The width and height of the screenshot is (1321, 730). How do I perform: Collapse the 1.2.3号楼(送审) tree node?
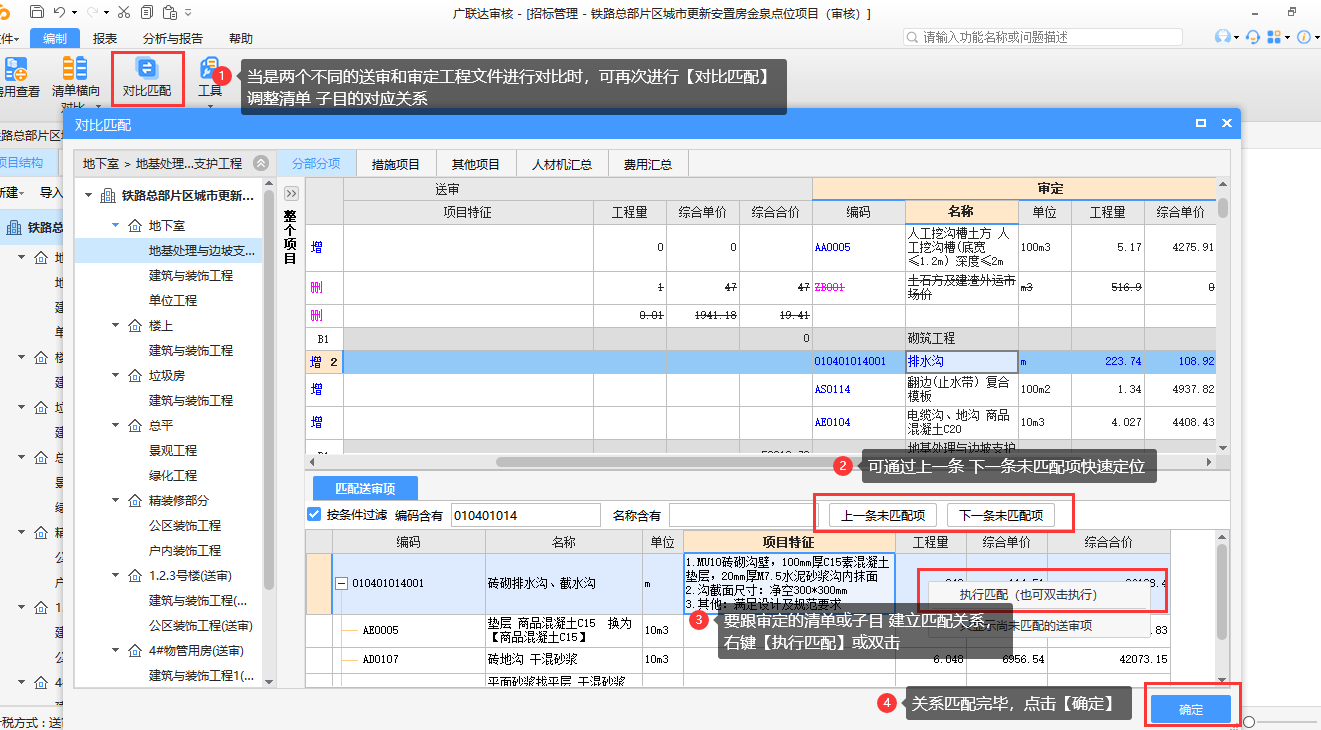[x=115, y=576]
